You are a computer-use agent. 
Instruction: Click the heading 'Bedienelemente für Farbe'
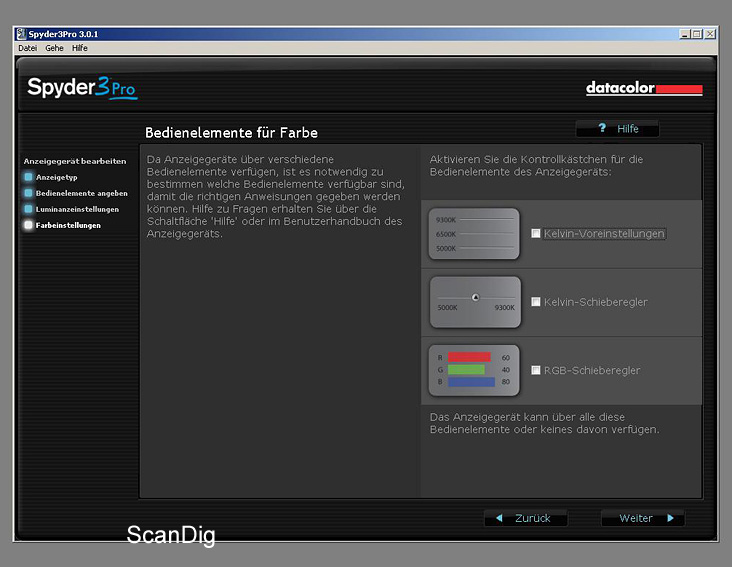point(231,133)
